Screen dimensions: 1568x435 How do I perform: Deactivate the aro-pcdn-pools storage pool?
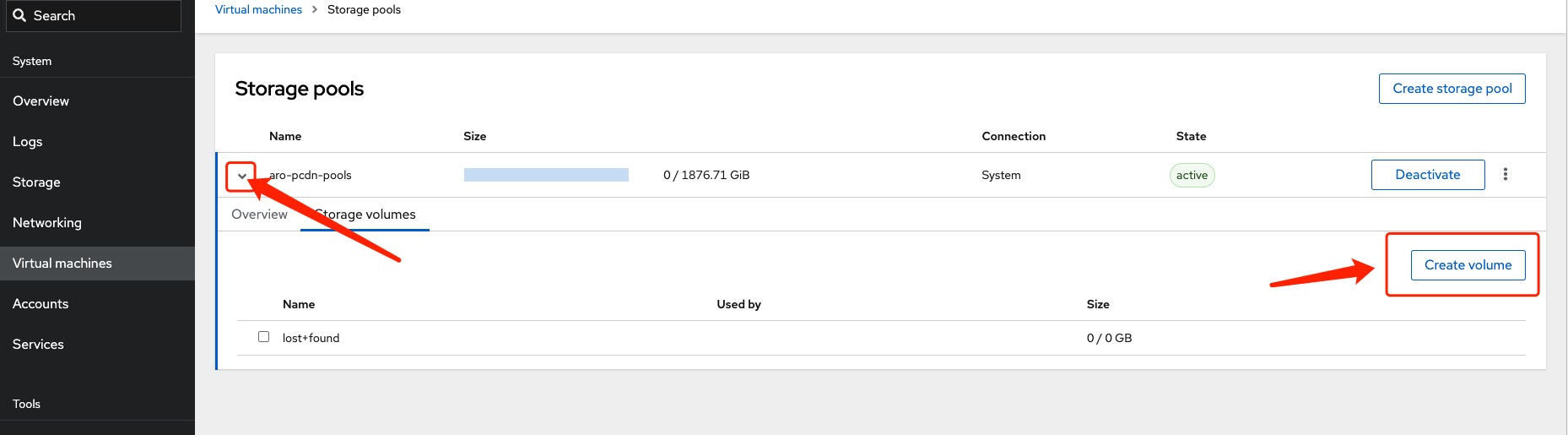coord(1427,175)
